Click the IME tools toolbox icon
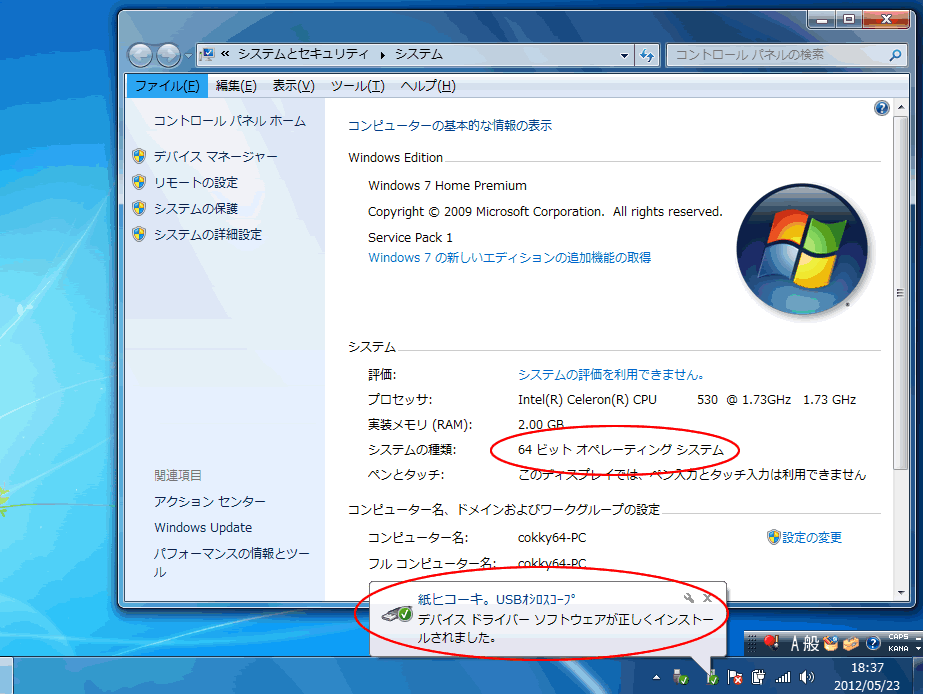Screen dimensions: 925x694 851,643
